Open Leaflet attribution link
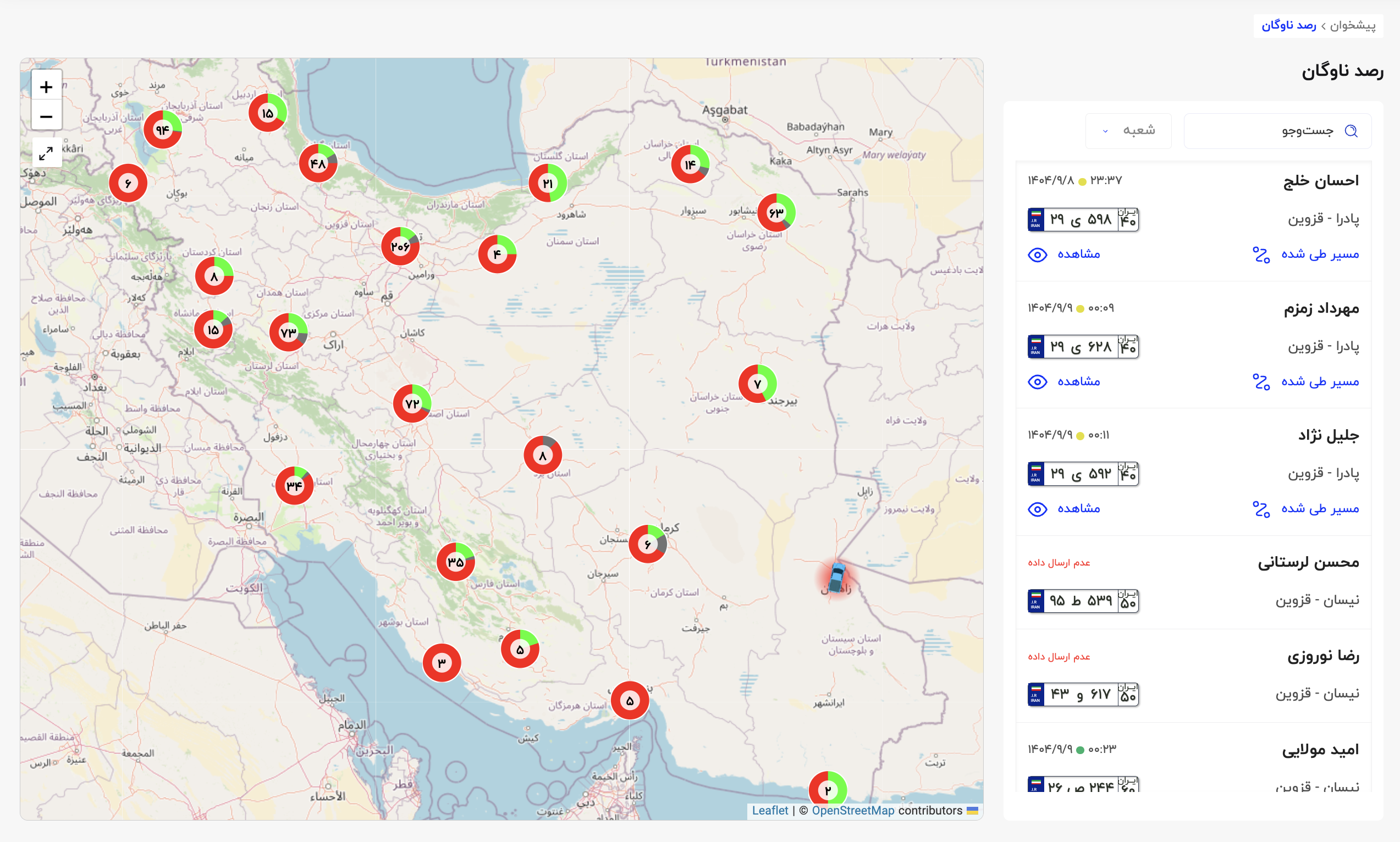This screenshot has height=842, width=1400. (770, 810)
